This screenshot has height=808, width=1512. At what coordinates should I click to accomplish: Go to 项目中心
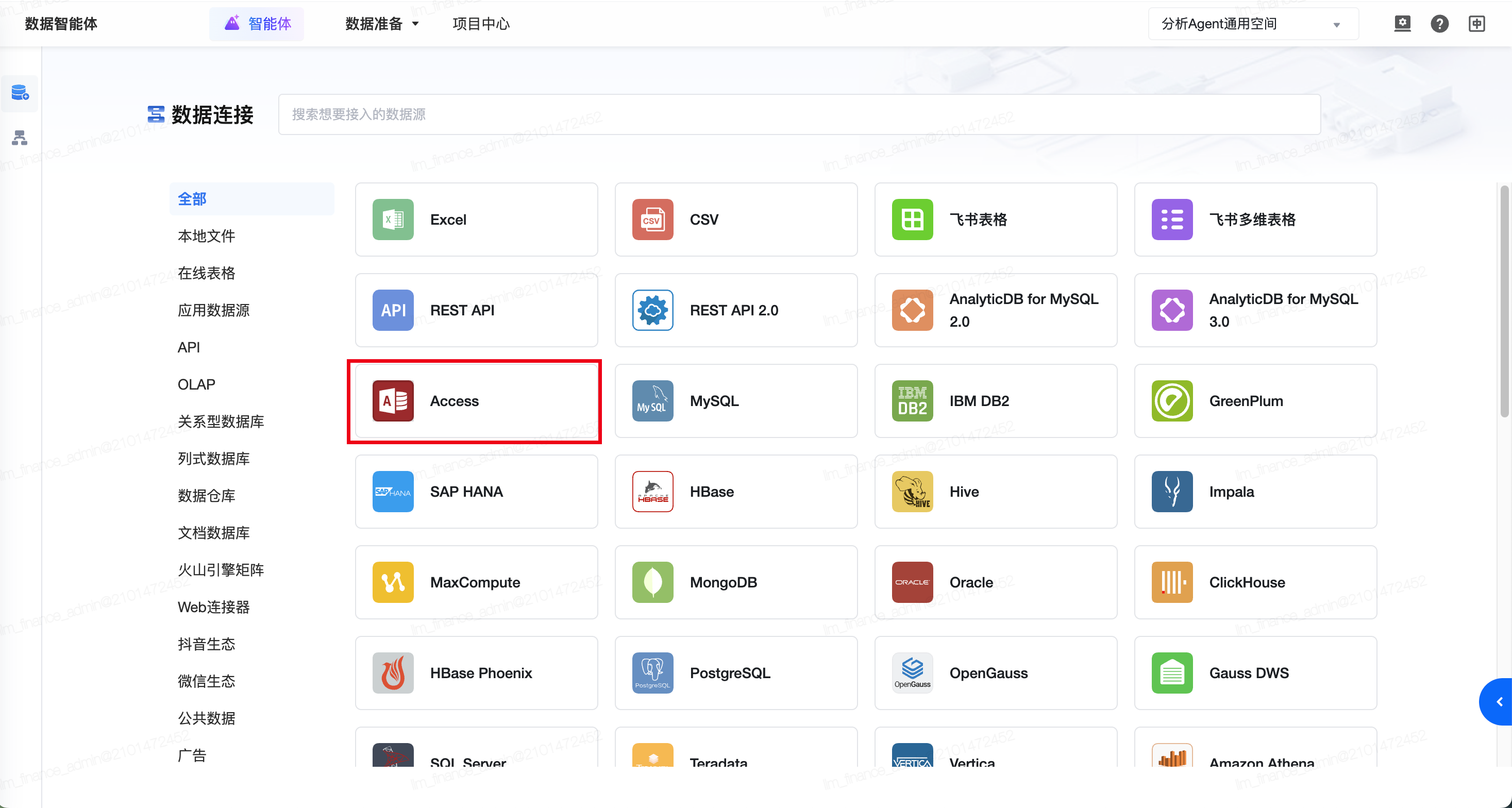[481, 24]
